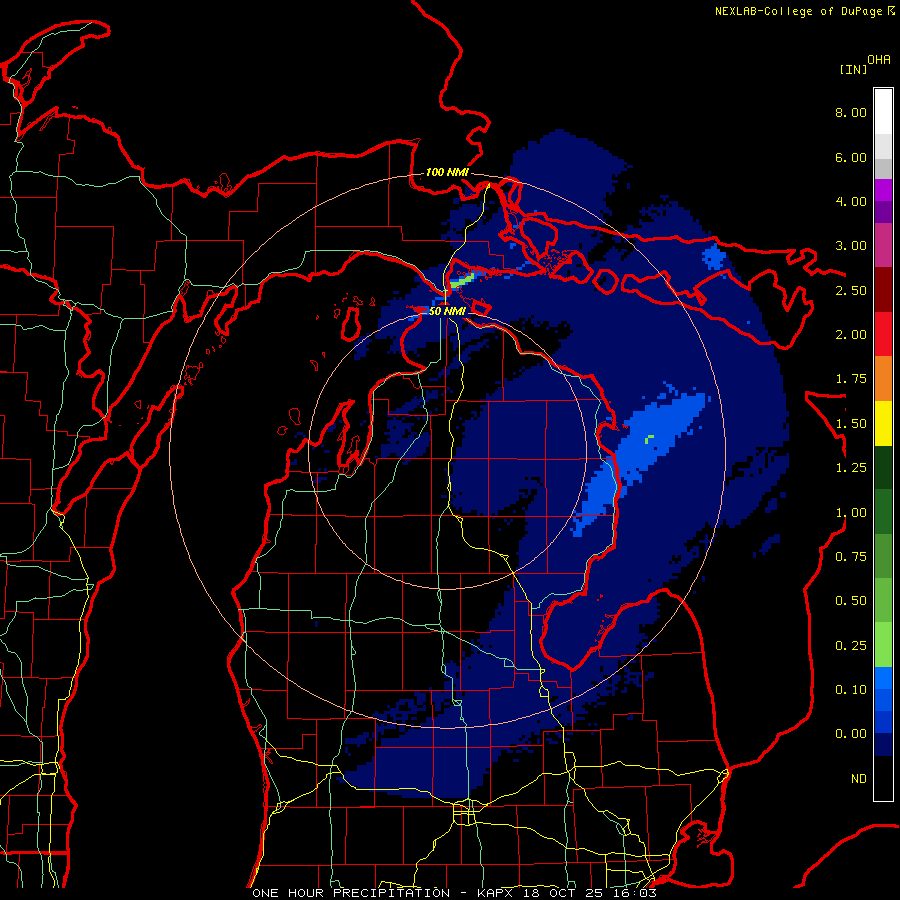This screenshot has height=900, width=900.
Task: Click the 1.25 legend value
Action: (x=851, y=468)
